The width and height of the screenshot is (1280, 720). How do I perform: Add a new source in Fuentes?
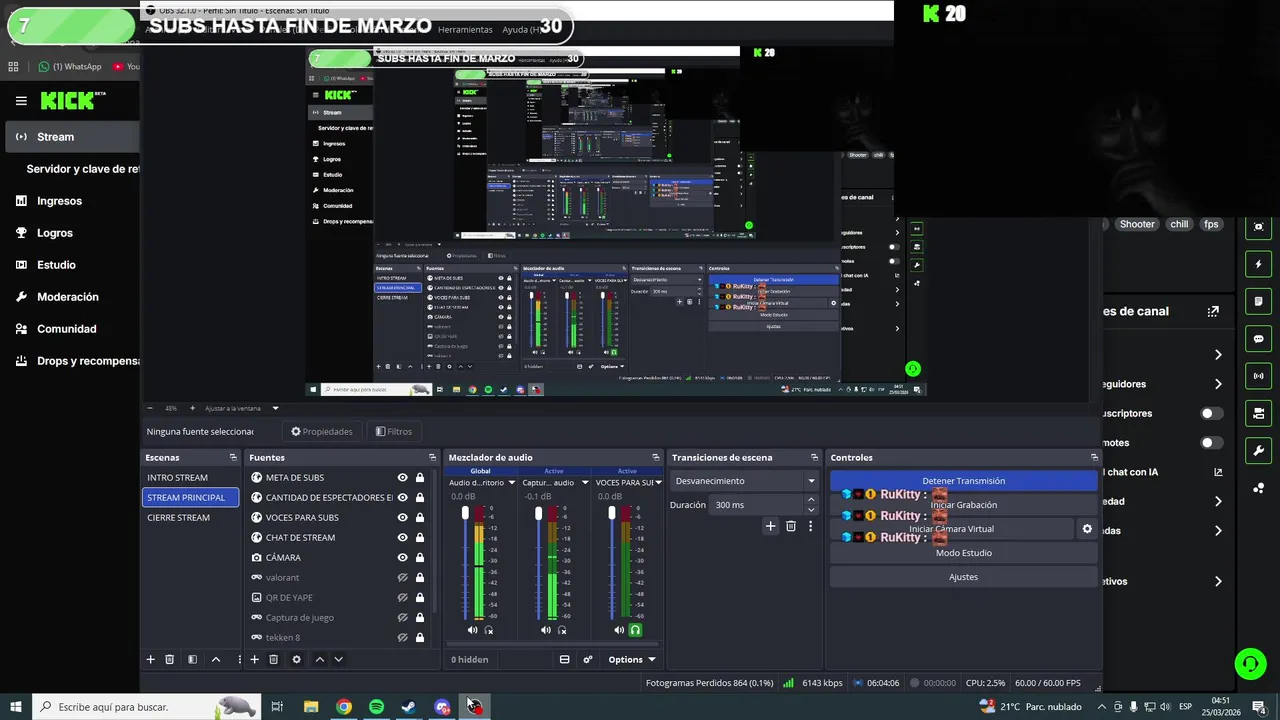pos(255,659)
